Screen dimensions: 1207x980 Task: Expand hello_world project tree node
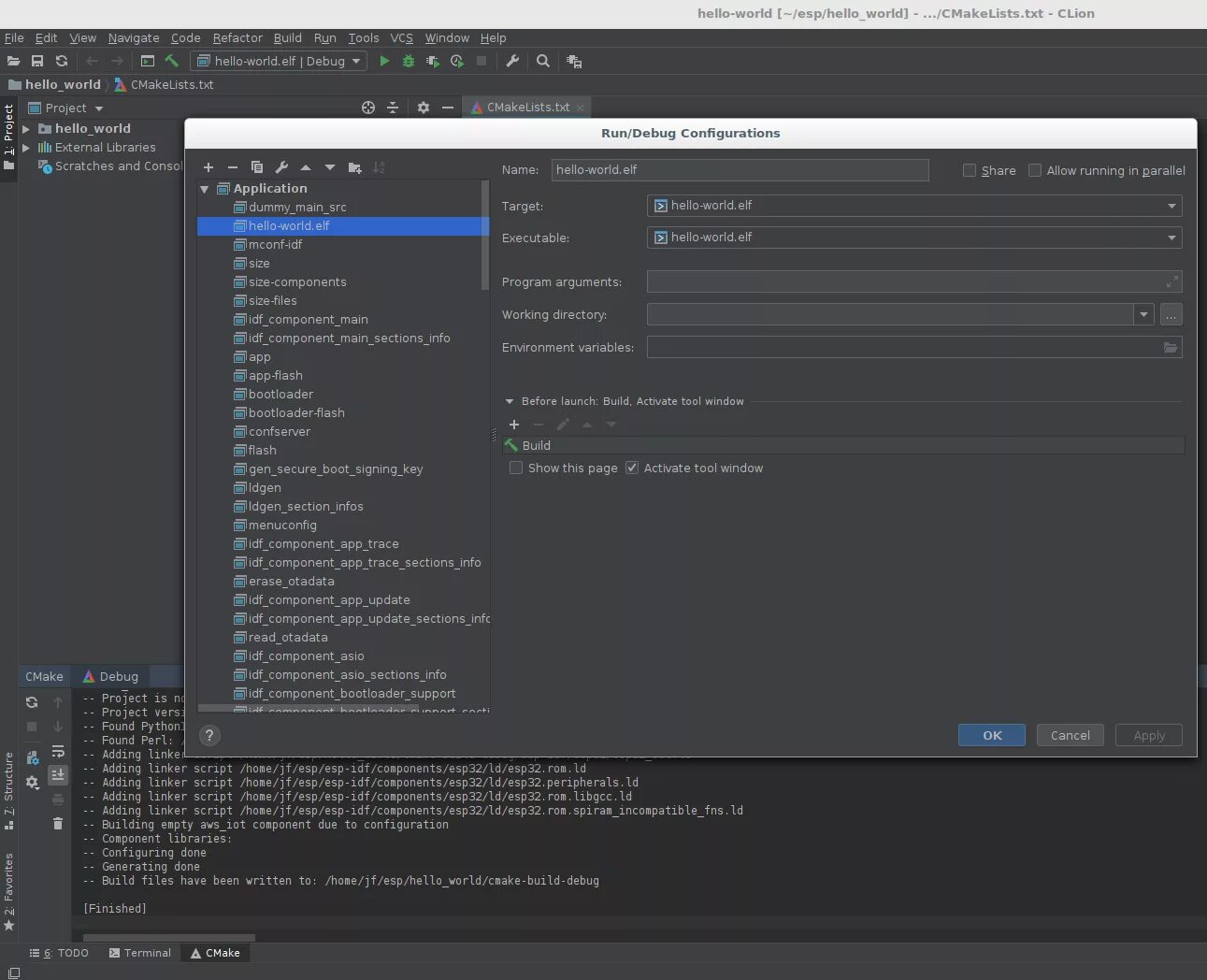coord(26,129)
